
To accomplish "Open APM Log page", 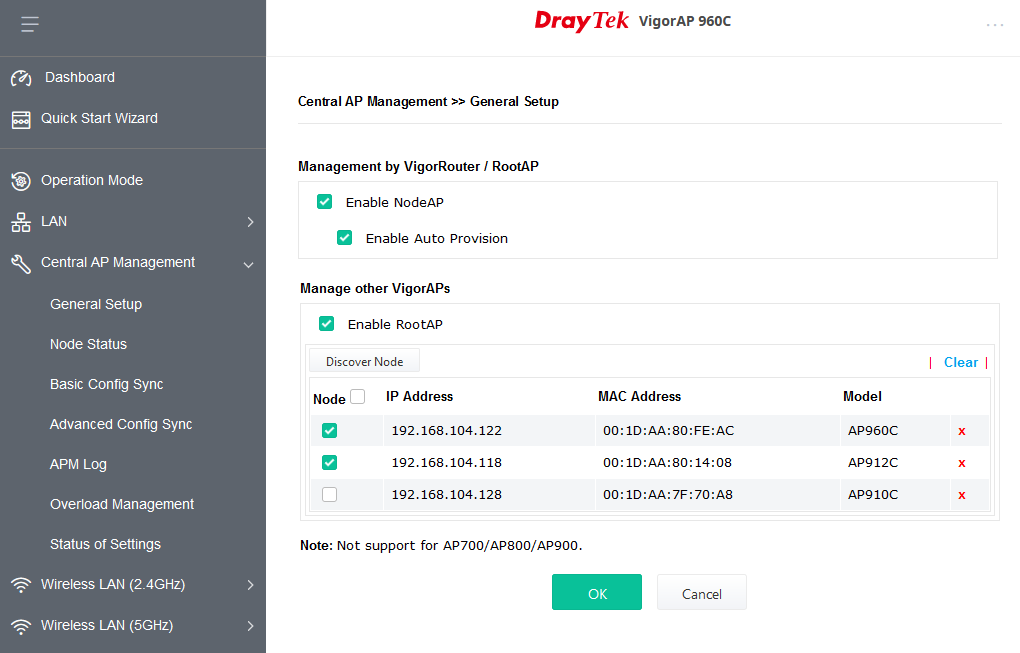I will pyautogui.click(x=78, y=464).
